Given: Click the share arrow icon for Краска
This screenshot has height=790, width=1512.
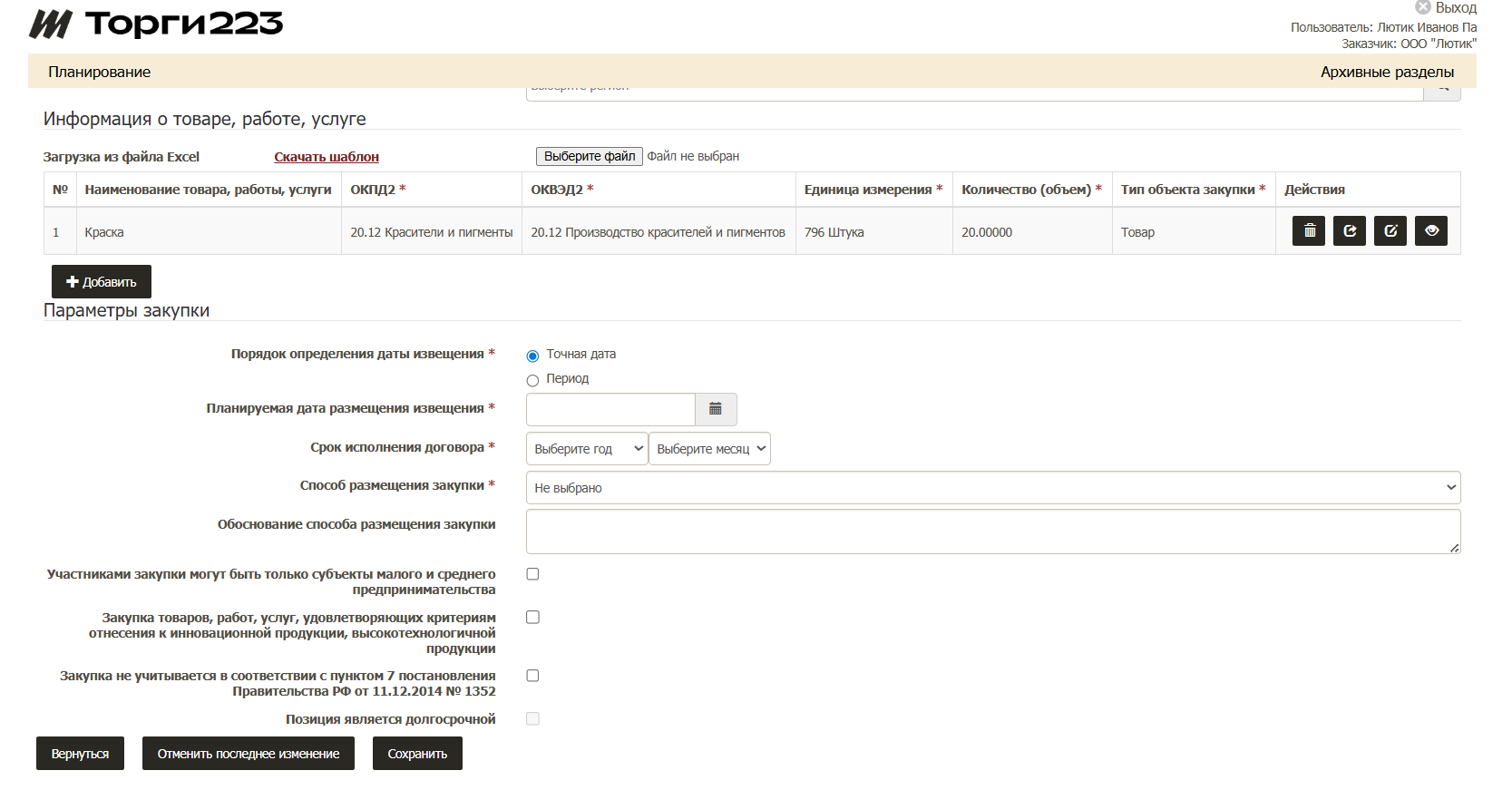Looking at the screenshot, I should pos(1350,231).
